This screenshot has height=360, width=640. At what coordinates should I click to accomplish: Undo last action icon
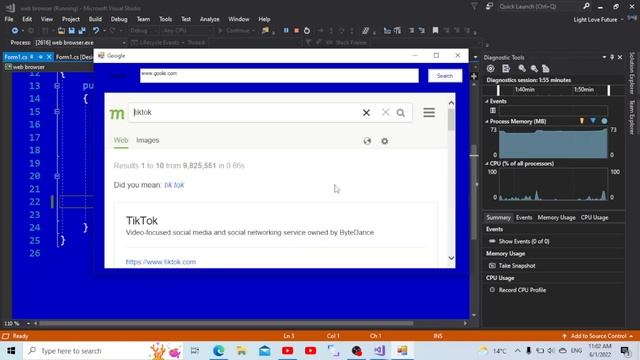pos(96,31)
